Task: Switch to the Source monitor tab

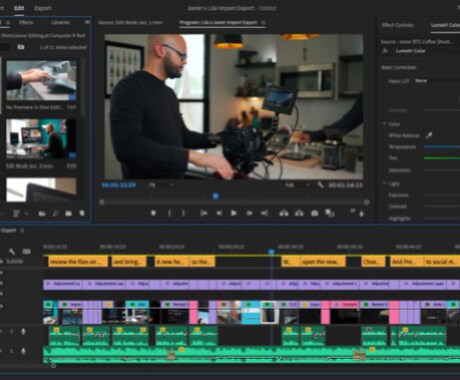Action: (x=130, y=23)
